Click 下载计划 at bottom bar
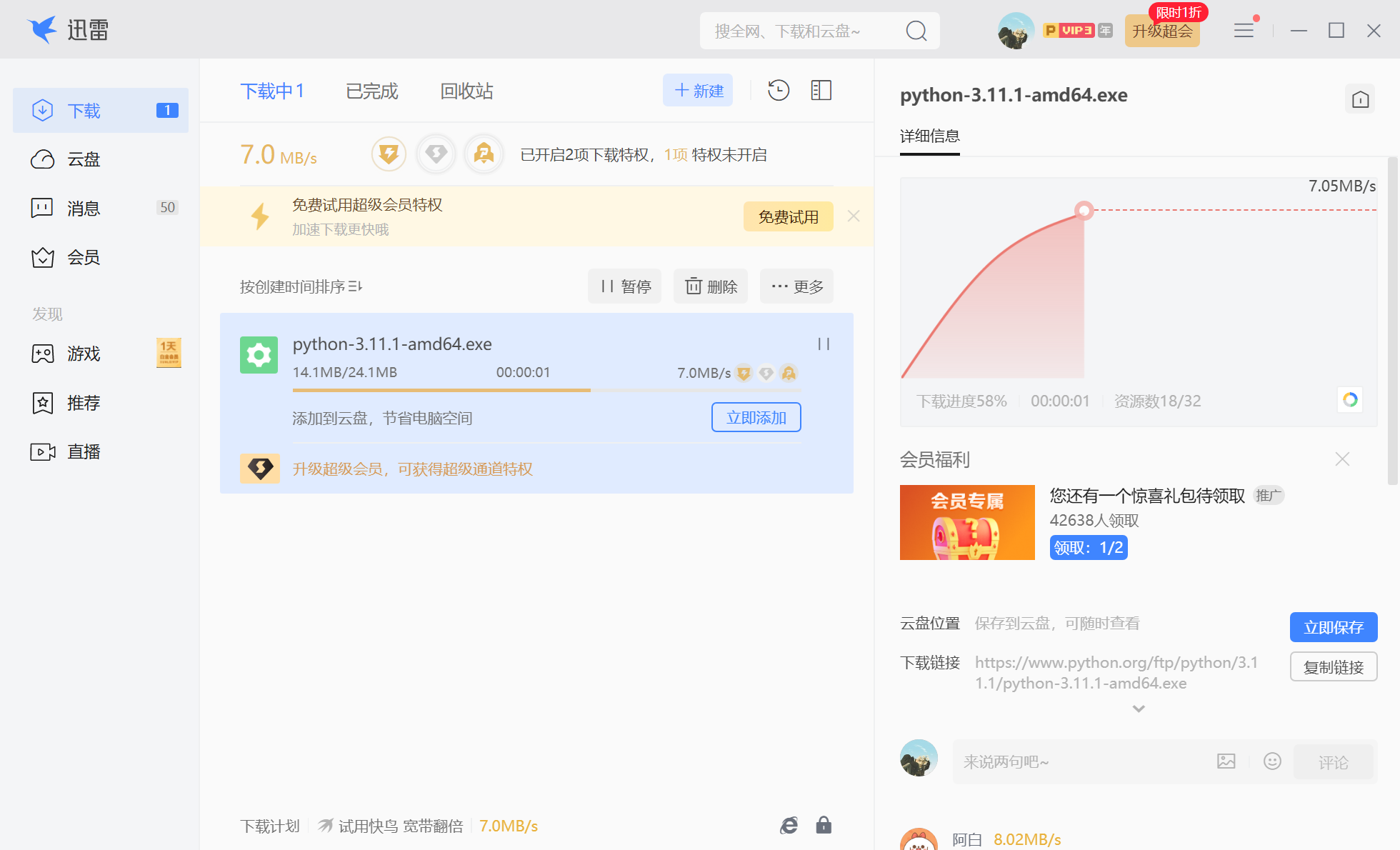Image resolution: width=1400 pixels, height=850 pixels. pyautogui.click(x=269, y=826)
